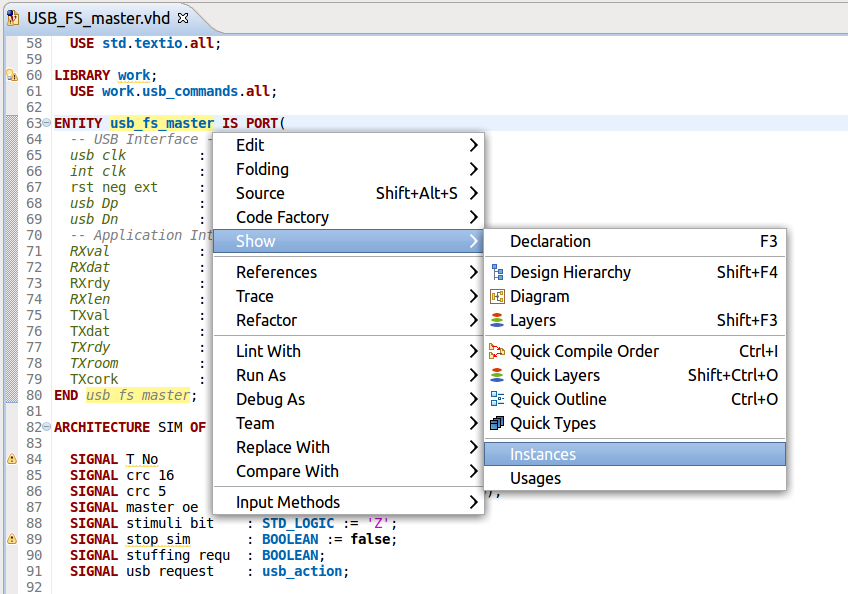The width and height of the screenshot is (848, 594).
Task: Click the Quick Compile Order icon
Action: coord(497,351)
